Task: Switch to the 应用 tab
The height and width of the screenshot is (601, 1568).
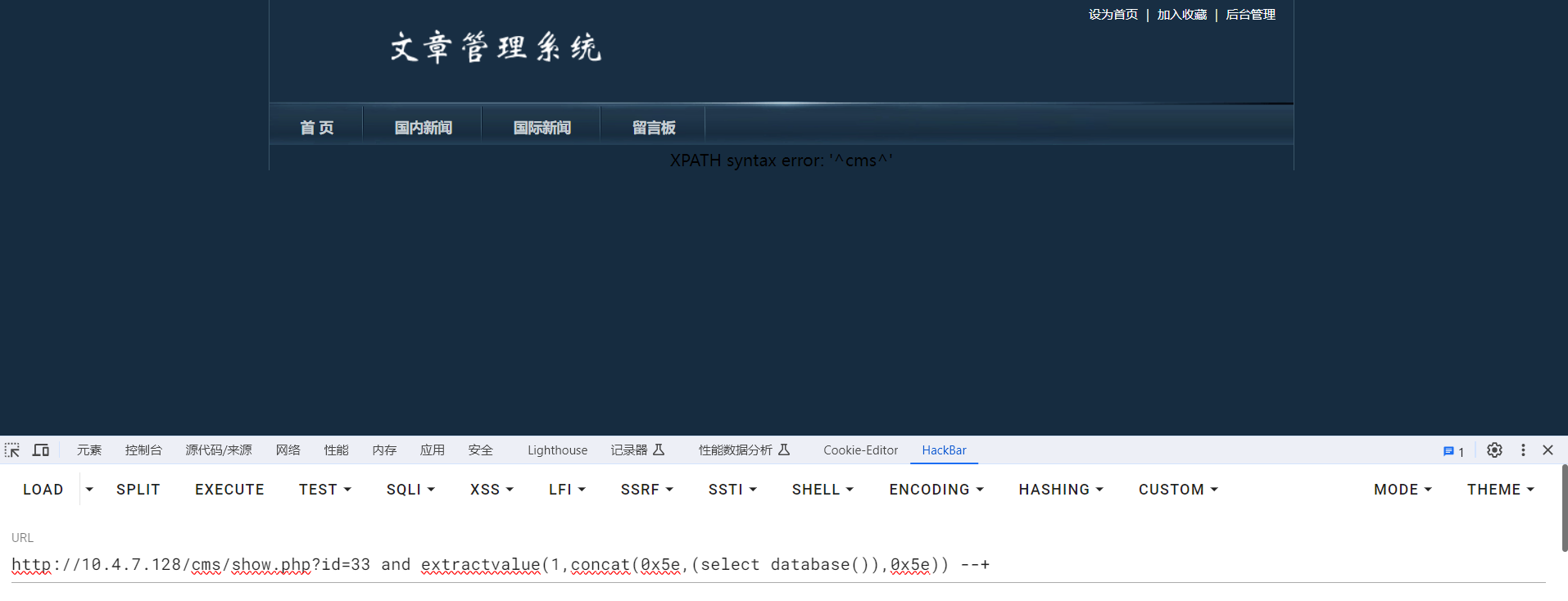Action: pos(433,450)
